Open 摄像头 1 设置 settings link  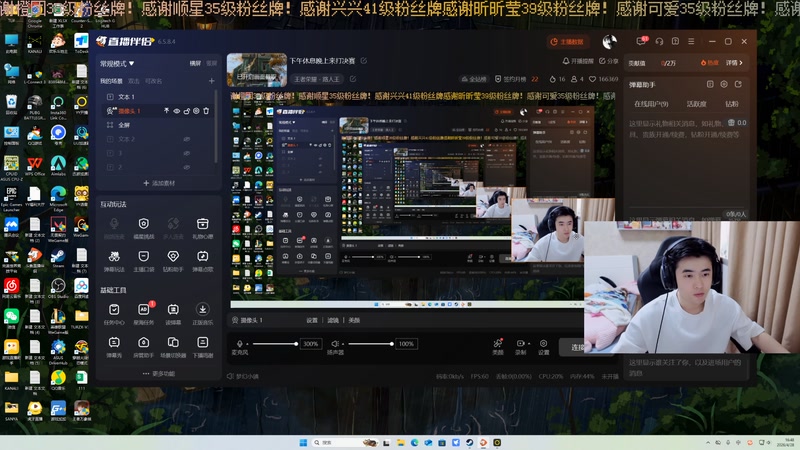312,320
